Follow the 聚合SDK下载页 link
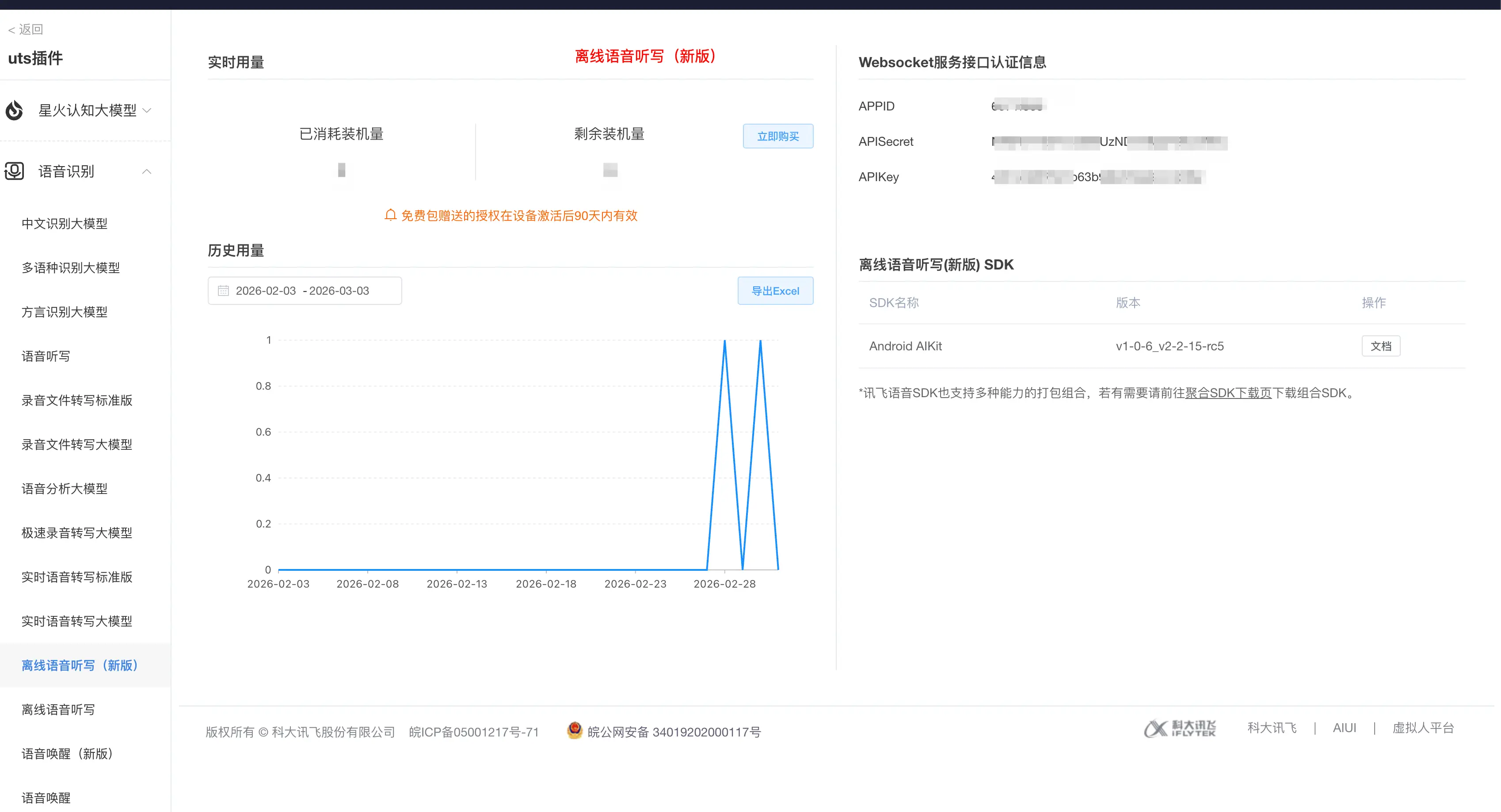 1228,393
